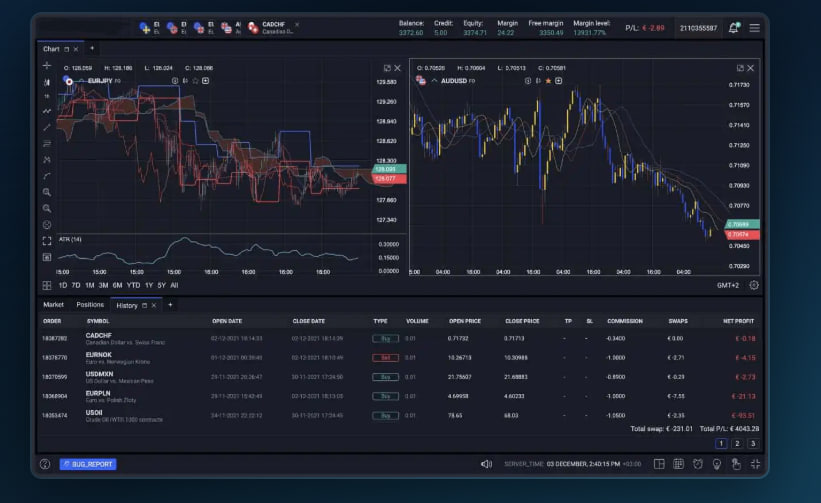Select the CADCHF history row

[399, 339]
